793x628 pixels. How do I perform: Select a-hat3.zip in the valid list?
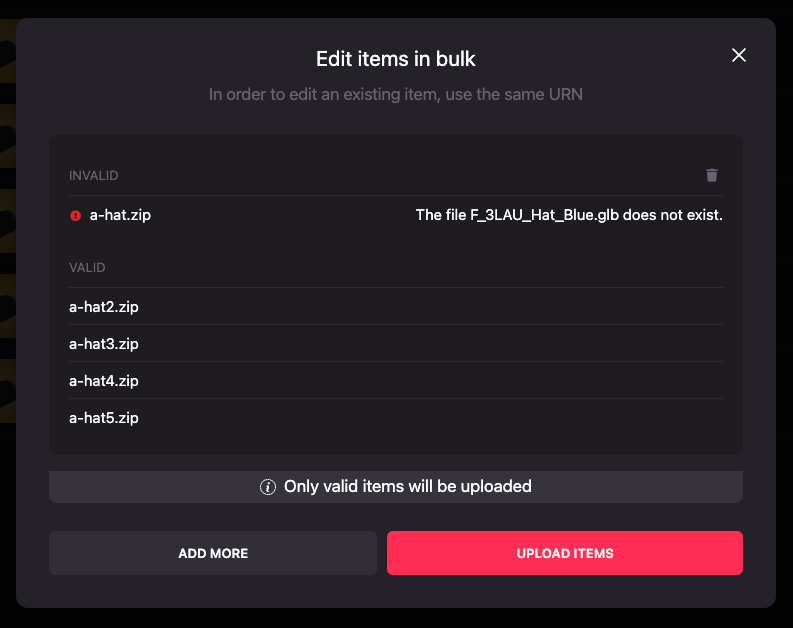[x=104, y=344]
